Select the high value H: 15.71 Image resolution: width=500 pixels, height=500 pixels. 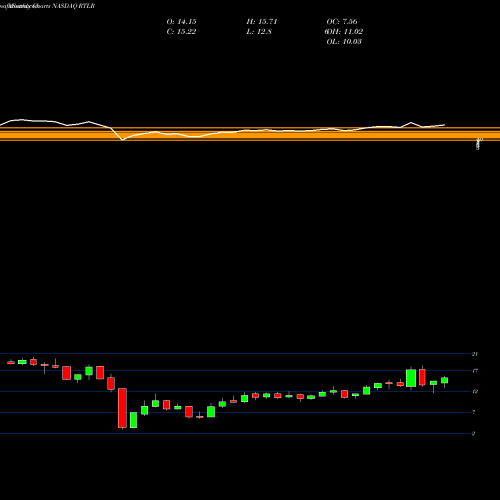pyautogui.click(x=262, y=22)
